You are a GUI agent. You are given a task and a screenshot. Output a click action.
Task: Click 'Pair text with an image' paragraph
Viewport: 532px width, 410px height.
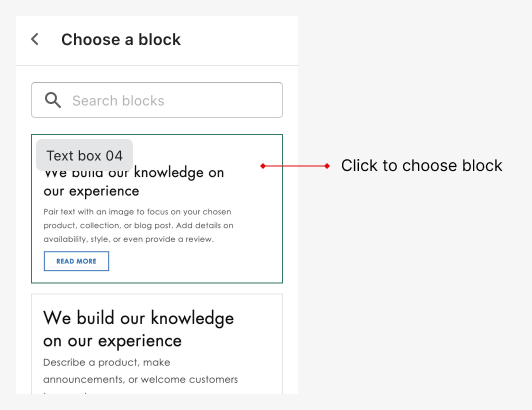point(138,225)
